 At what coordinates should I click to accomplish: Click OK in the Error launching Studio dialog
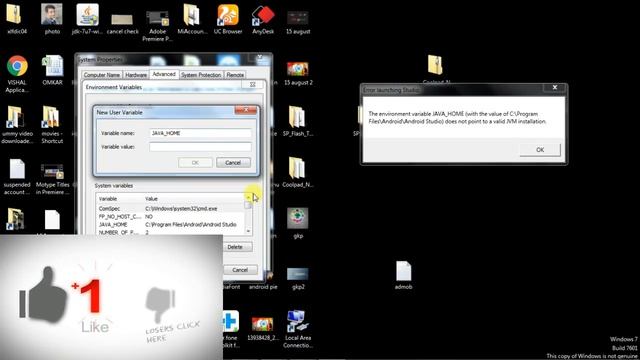pos(540,150)
